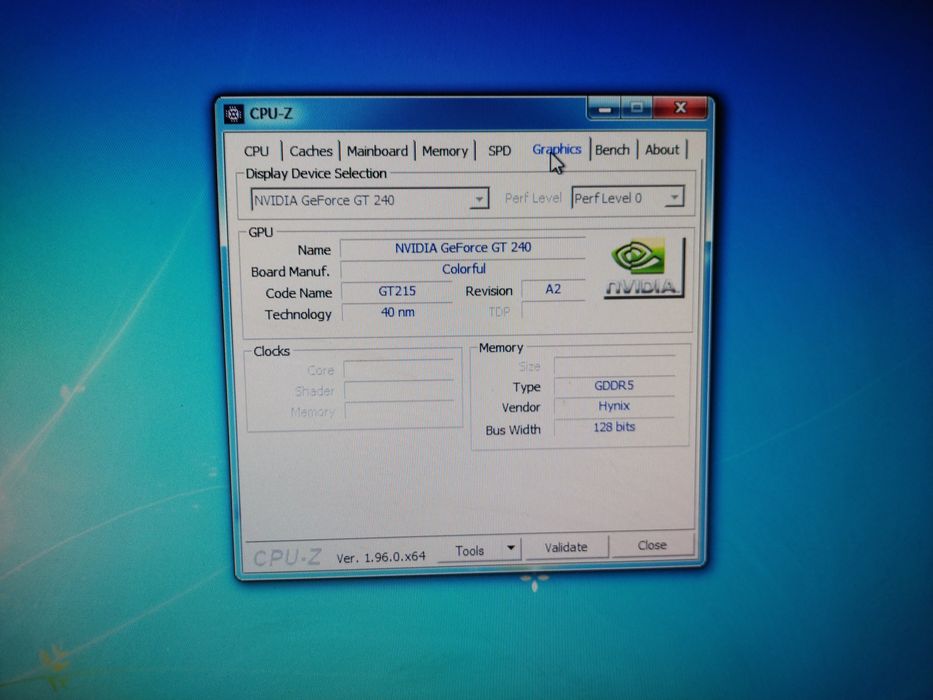Click the Code Name value GT215
The height and width of the screenshot is (700, 933).
coord(397,291)
